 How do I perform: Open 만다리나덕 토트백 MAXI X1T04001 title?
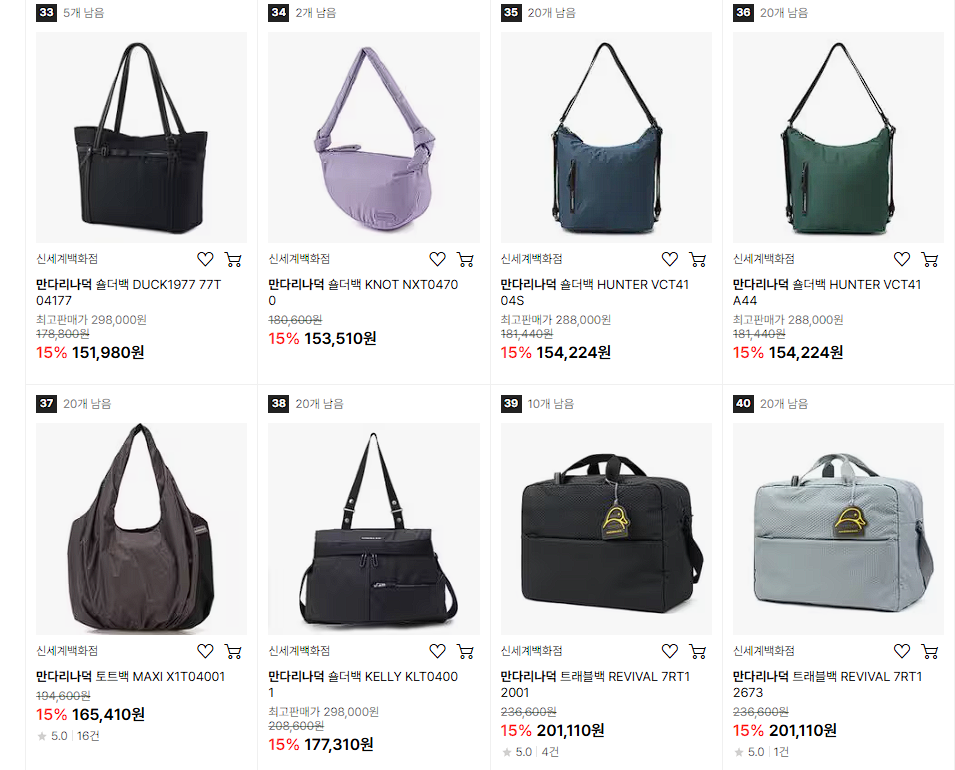(x=130, y=676)
